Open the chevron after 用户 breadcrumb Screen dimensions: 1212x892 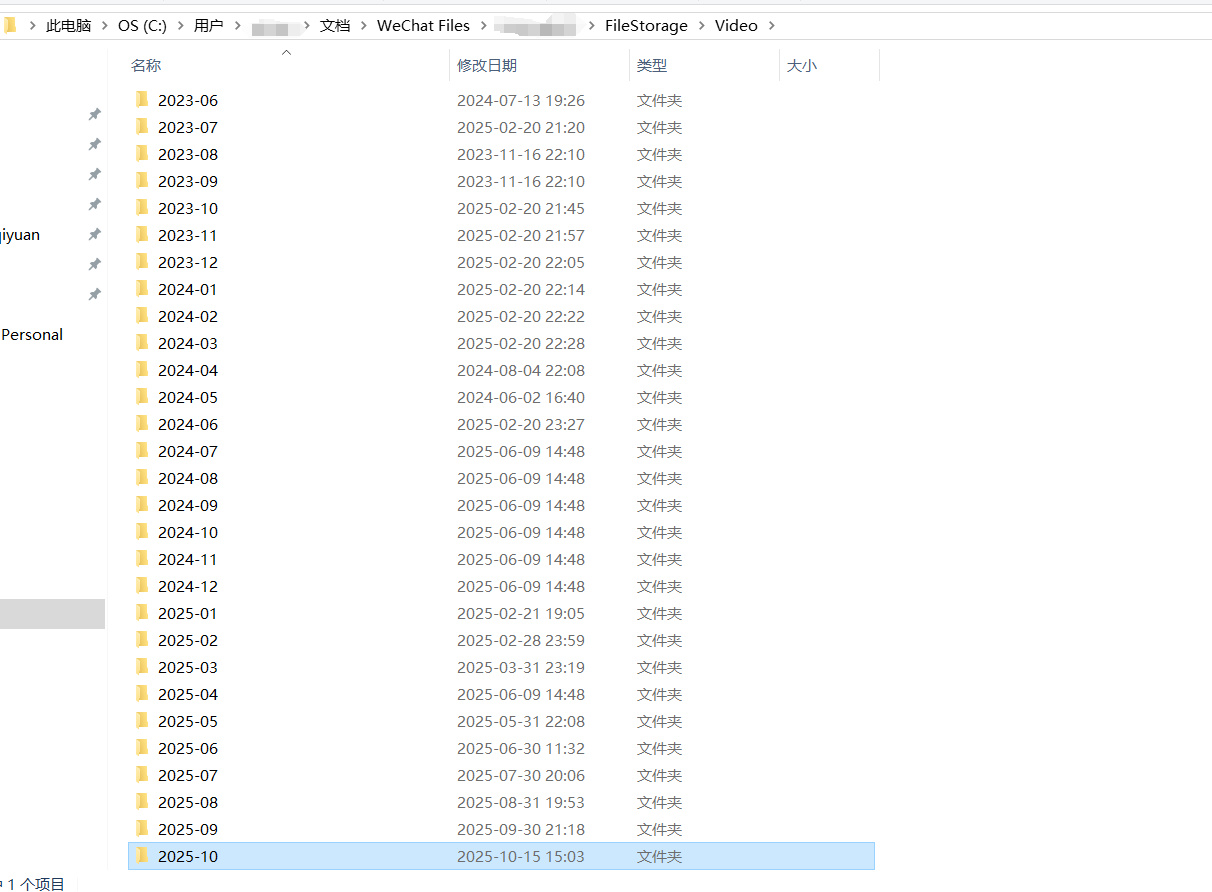(238, 26)
